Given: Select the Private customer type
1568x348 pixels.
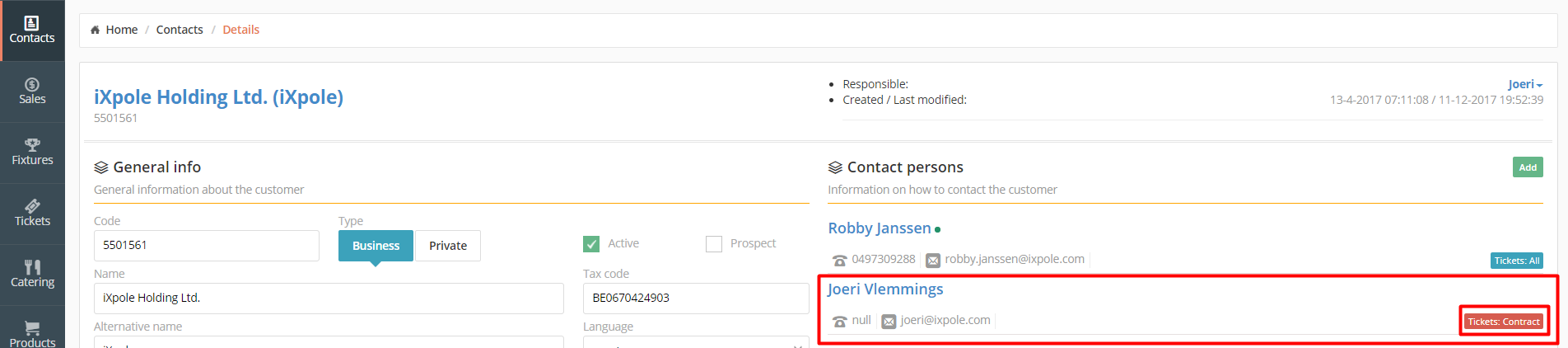Looking at the screenshot, I should coord(447,246).
